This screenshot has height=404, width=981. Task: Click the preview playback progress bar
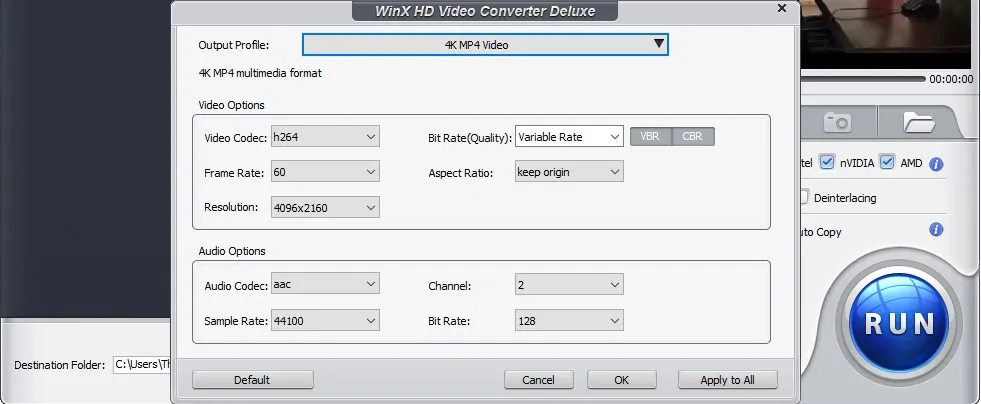pyautogui.click(x=863, y=79)
